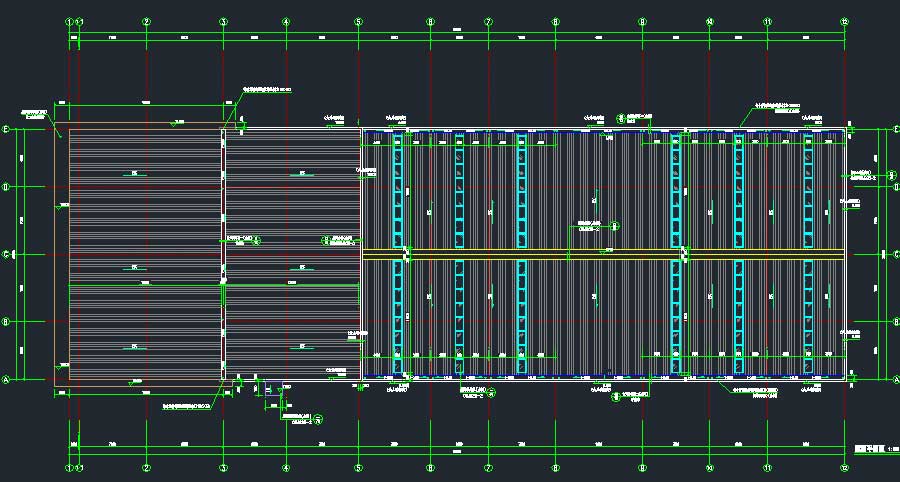The image size is (900, 482).
Task: Select right-side axis bubble B
Action: pos(893,322)
